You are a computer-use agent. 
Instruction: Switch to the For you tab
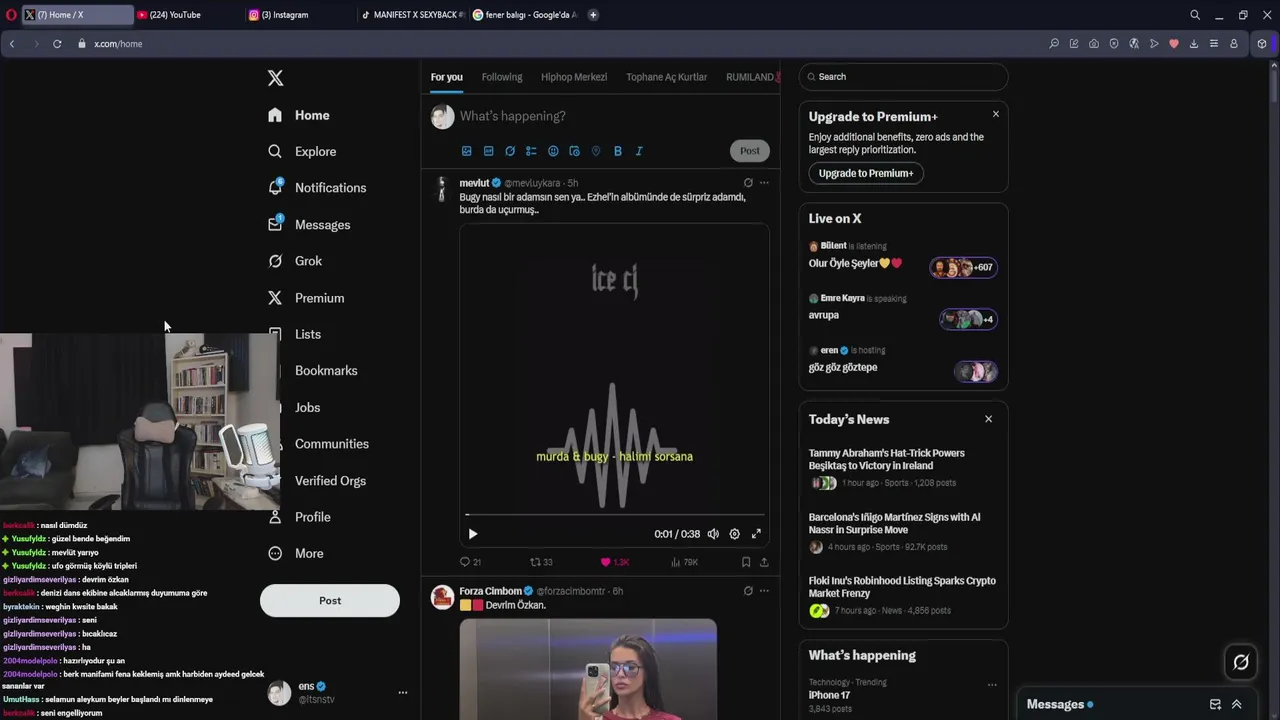point(447,77)
